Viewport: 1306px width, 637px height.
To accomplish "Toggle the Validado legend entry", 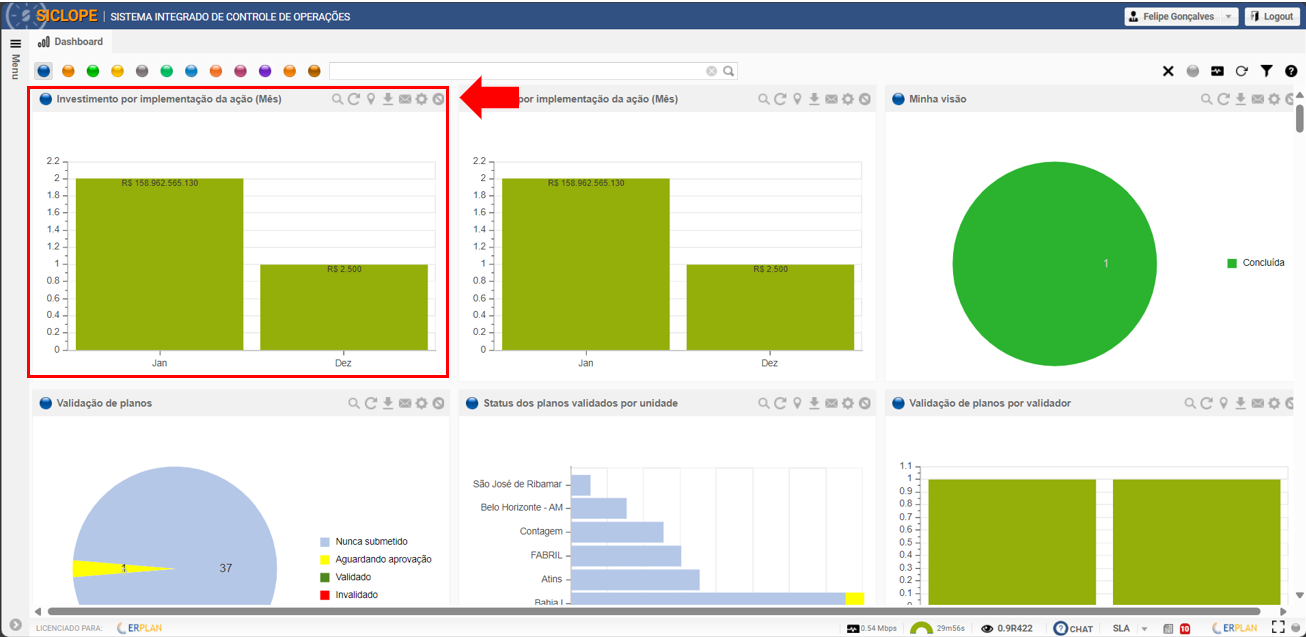I will click(345, 577).
